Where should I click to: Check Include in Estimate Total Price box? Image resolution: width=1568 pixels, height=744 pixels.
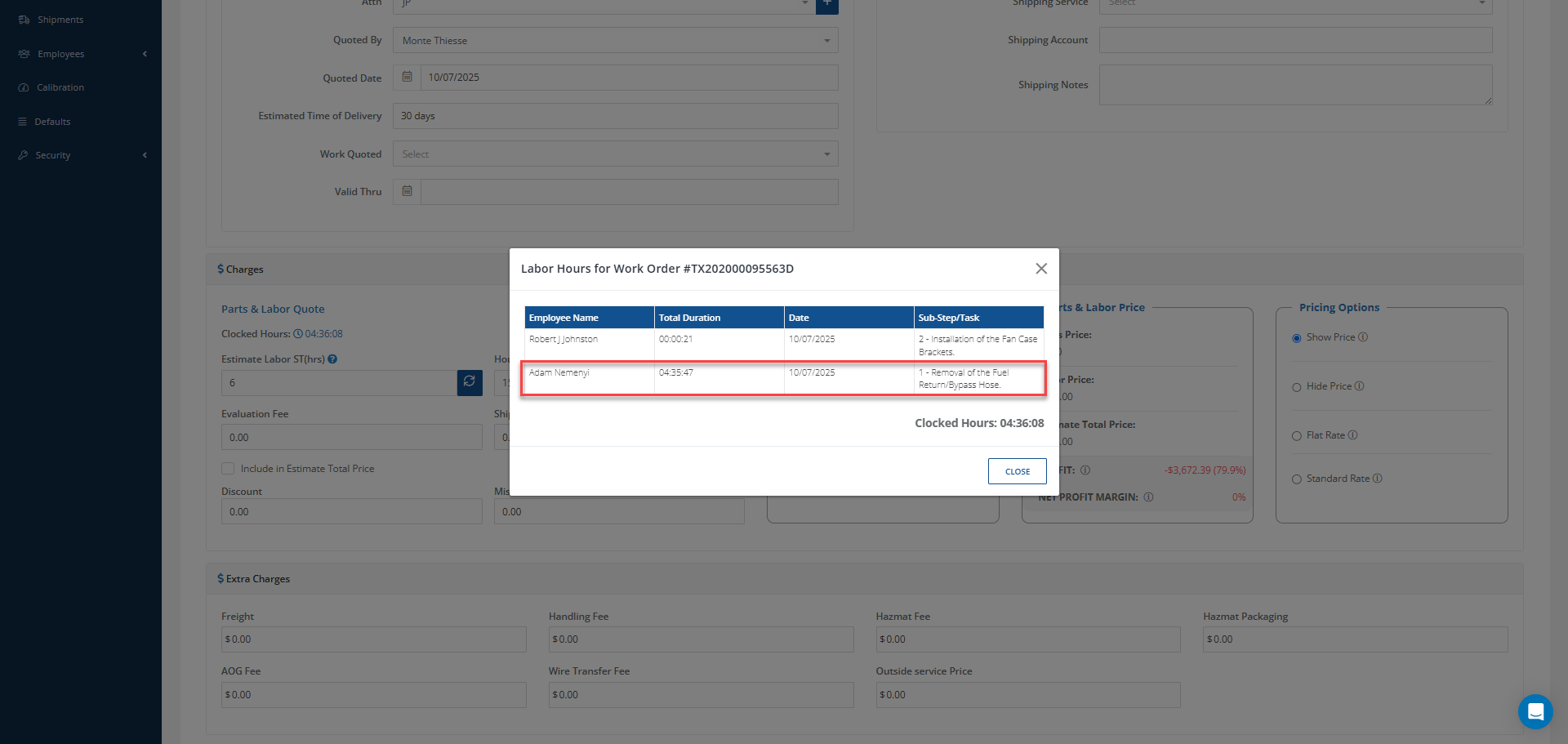(228, 469)
